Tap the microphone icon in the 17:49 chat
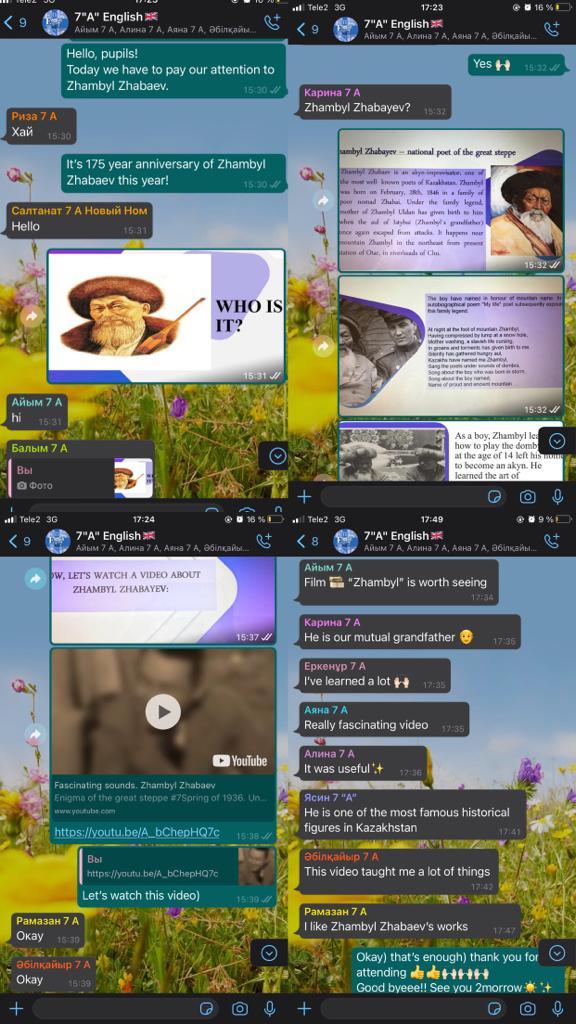The width and height of the screenshot is (576, 1024). pos(557,1008)
